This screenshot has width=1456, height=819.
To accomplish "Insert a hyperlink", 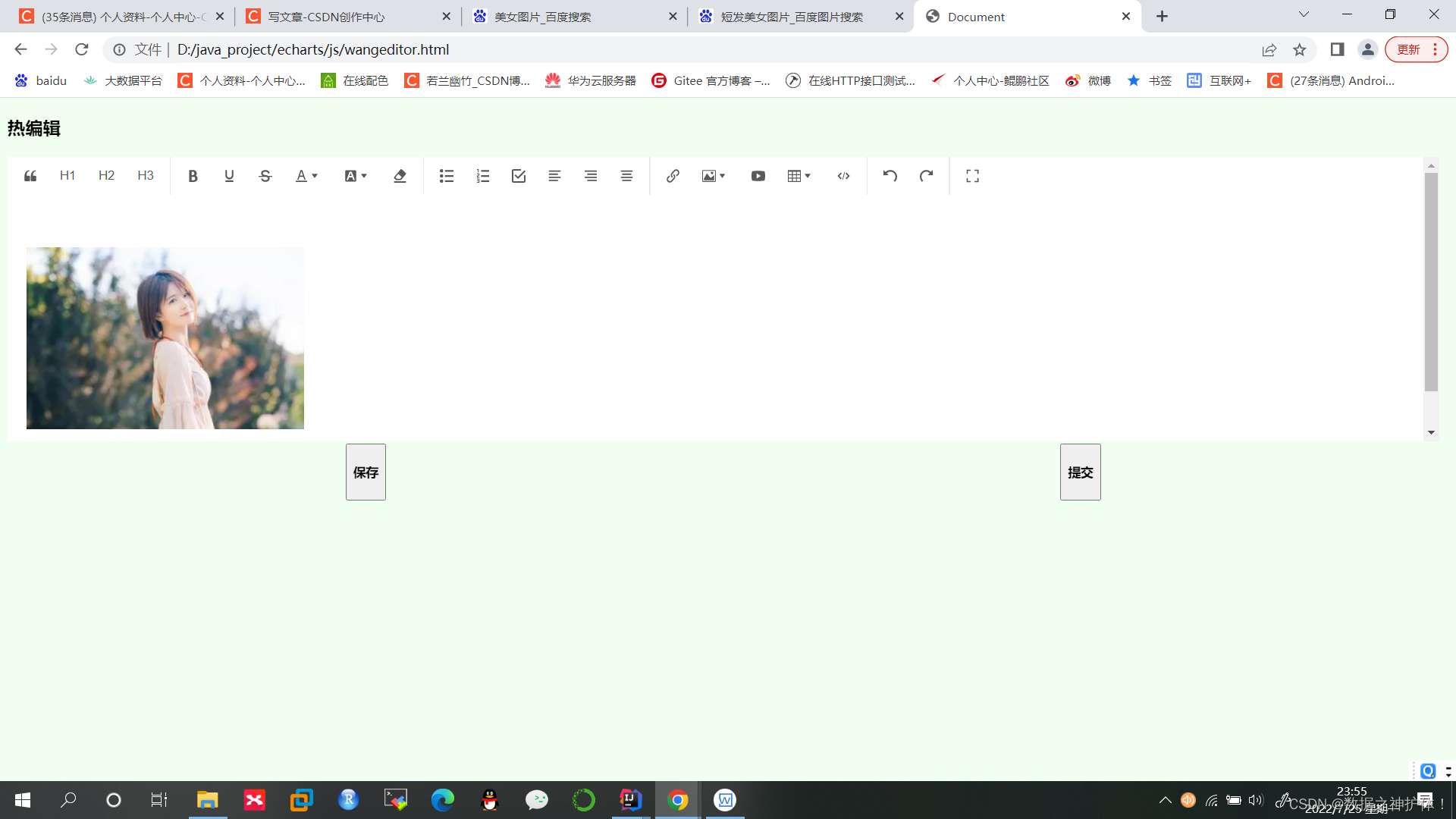I will pyautogui.click(x=673, y=176).
